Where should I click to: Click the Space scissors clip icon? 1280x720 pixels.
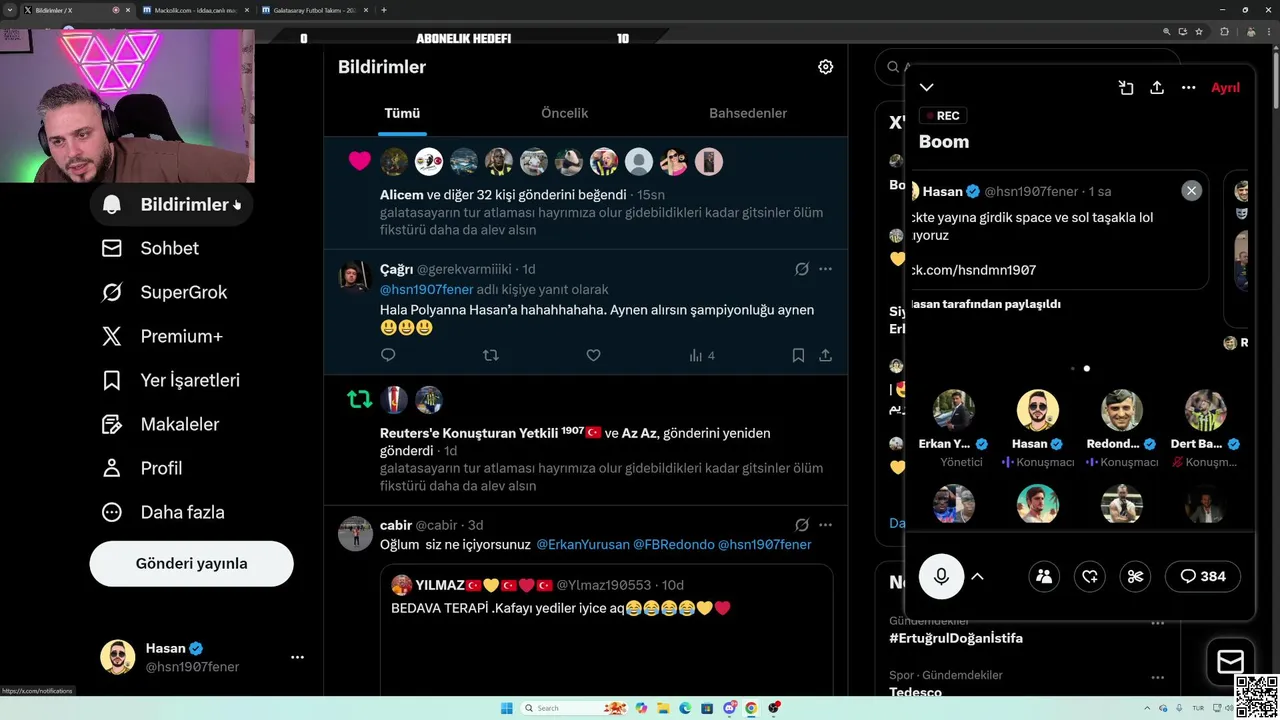1135,576
